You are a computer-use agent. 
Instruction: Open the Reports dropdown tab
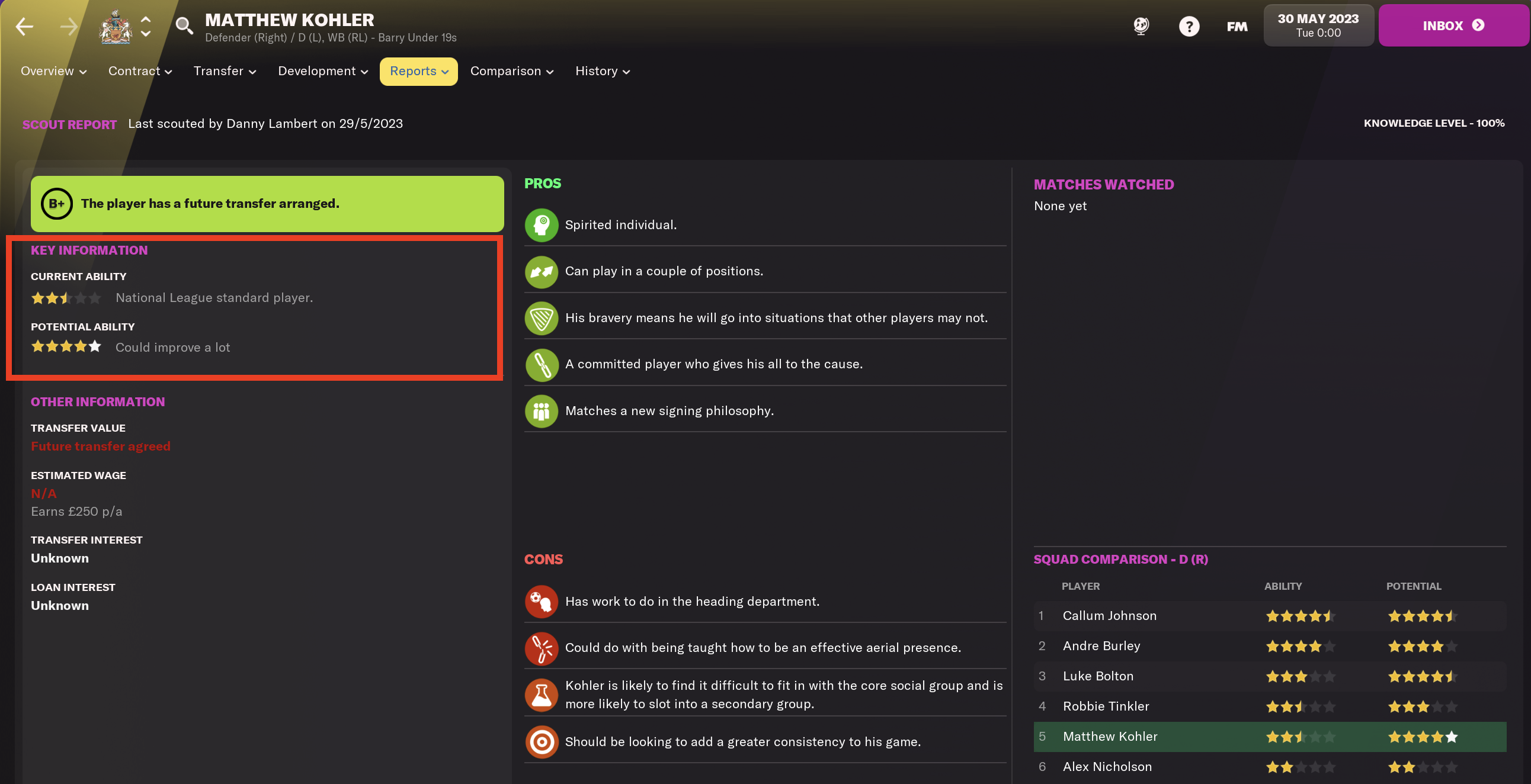(418, 71)
